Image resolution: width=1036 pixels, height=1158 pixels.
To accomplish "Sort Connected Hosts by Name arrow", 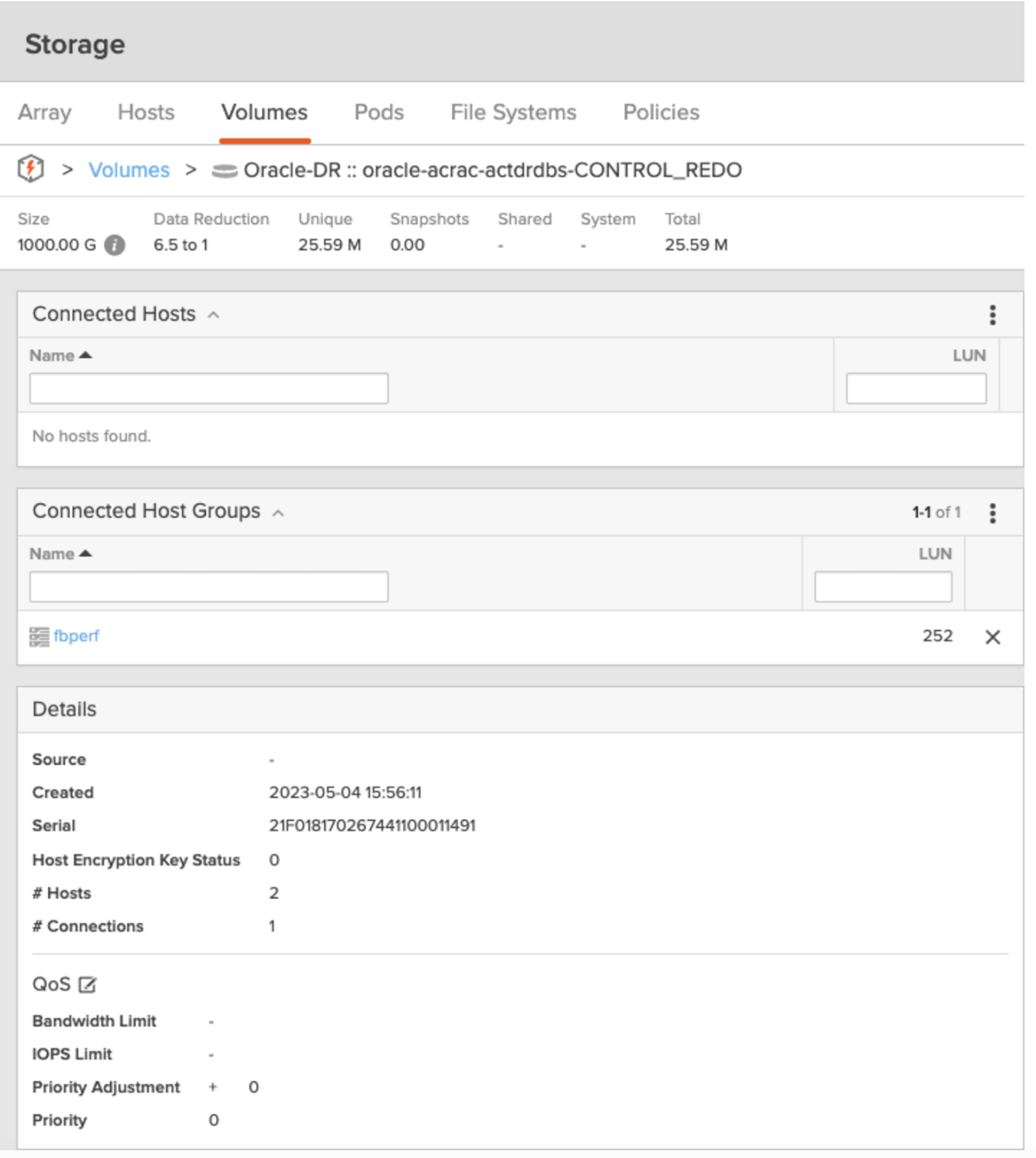I will (x=86, y=355).
